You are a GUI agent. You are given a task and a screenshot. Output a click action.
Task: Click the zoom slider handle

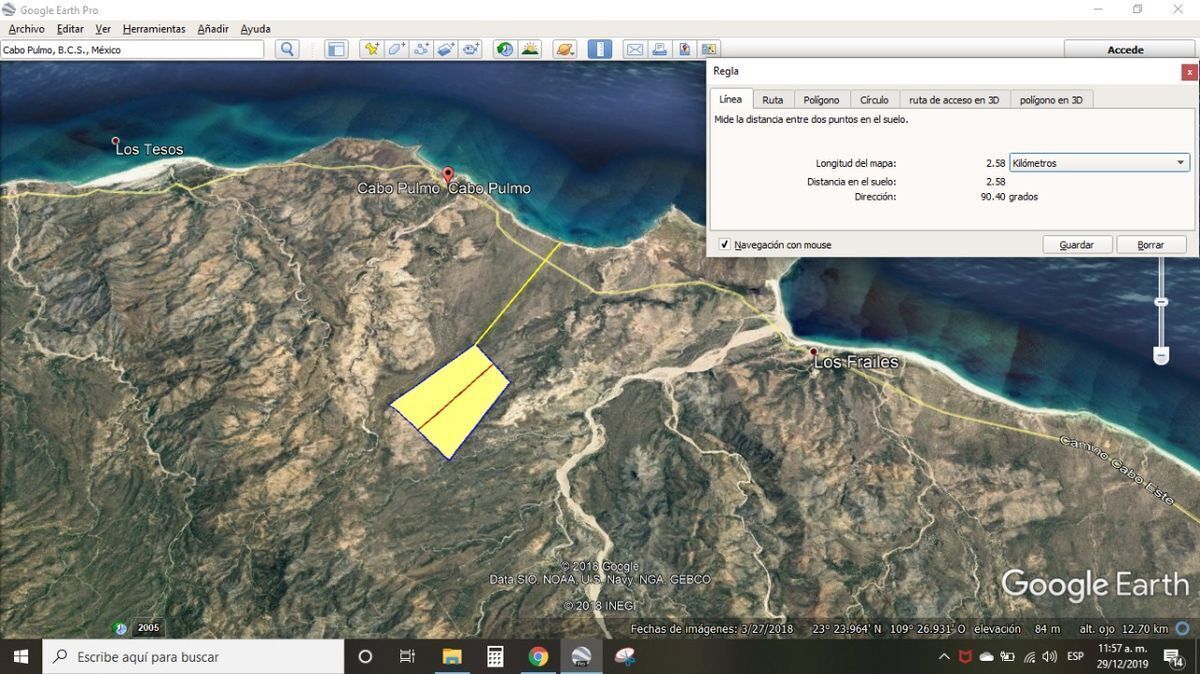(x=1161, y=302)
